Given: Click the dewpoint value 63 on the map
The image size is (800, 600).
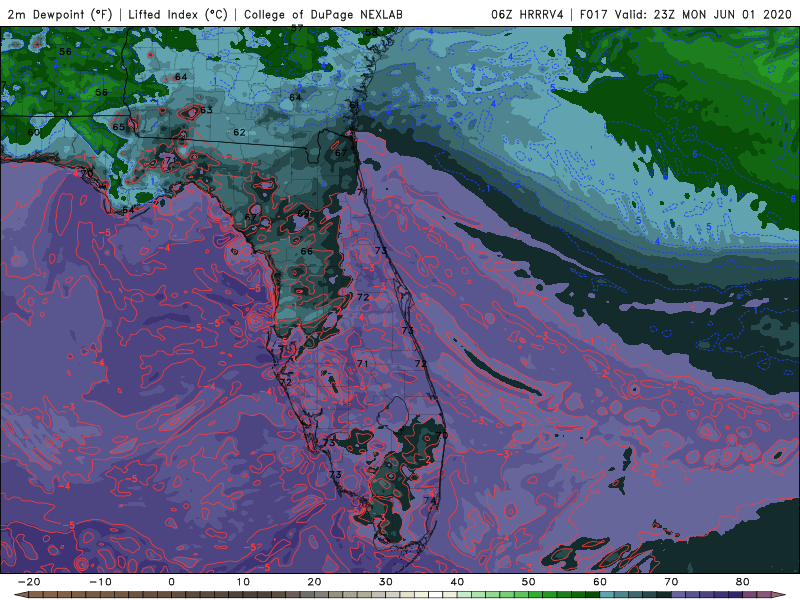Looking at the screenshot, I should coord(206,110).
